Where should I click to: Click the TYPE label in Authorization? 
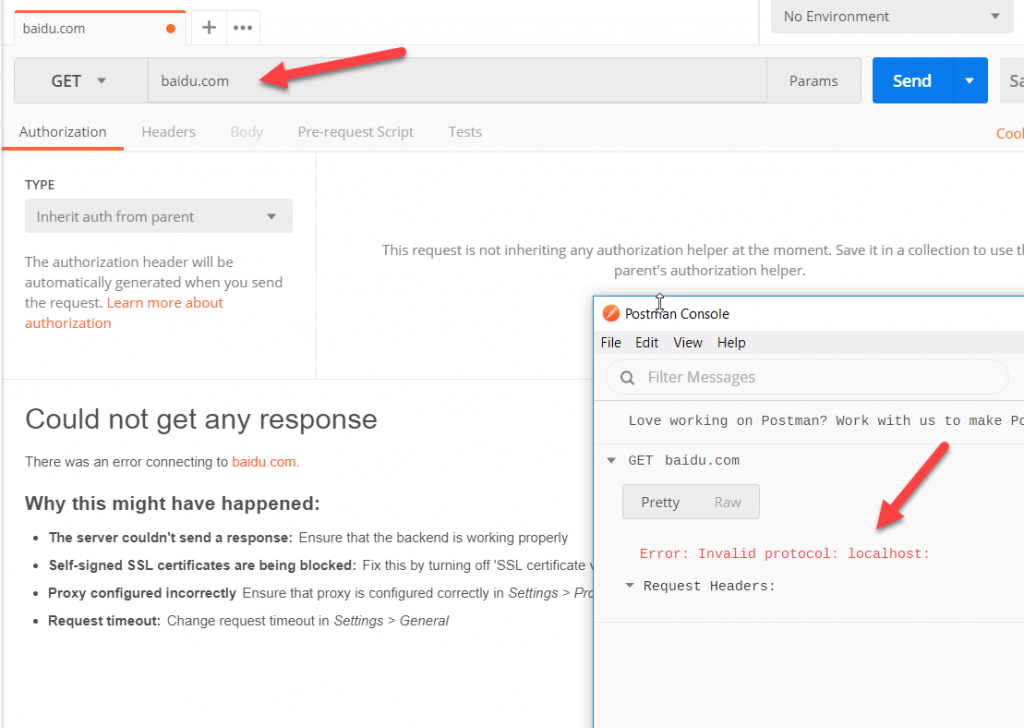pyautogui.click(x=40, y=185)
